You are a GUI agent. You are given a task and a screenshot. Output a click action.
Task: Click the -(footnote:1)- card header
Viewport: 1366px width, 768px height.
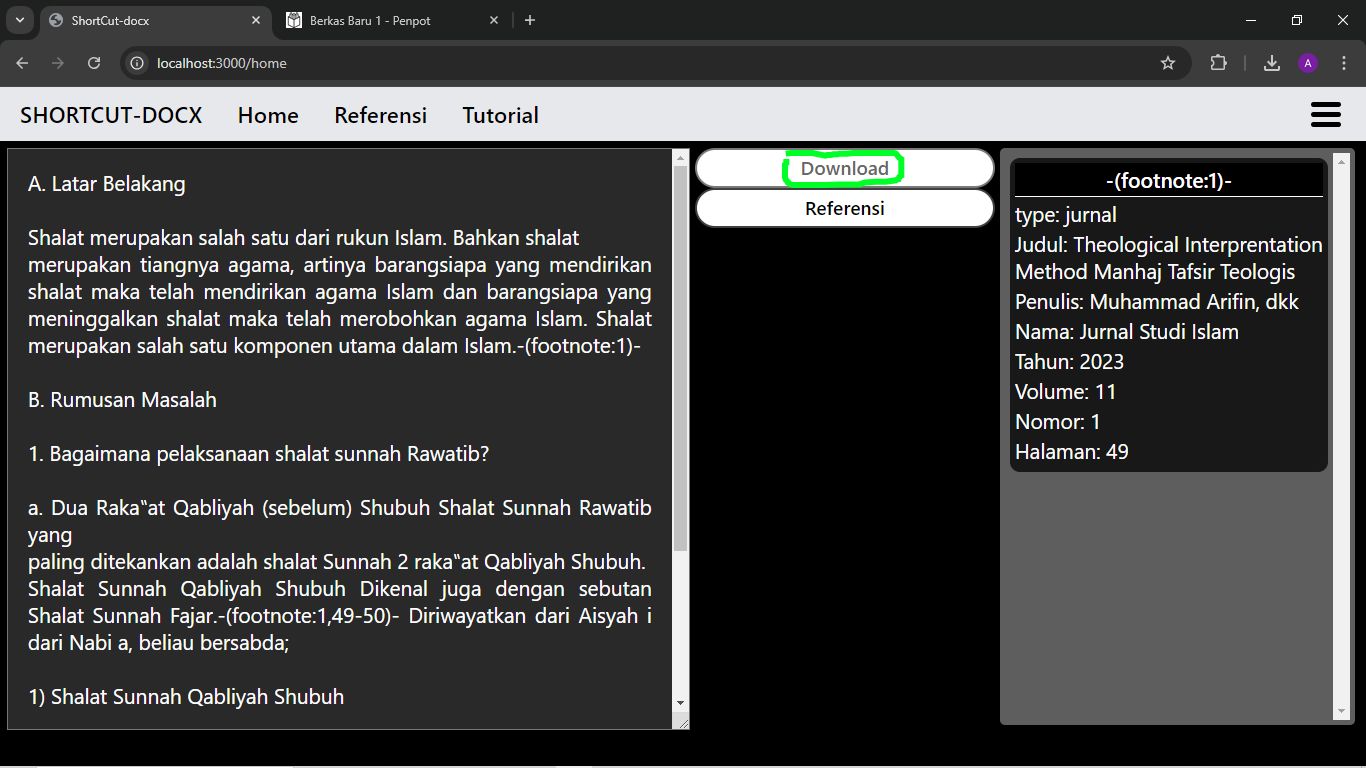(x=1169, y=181)
